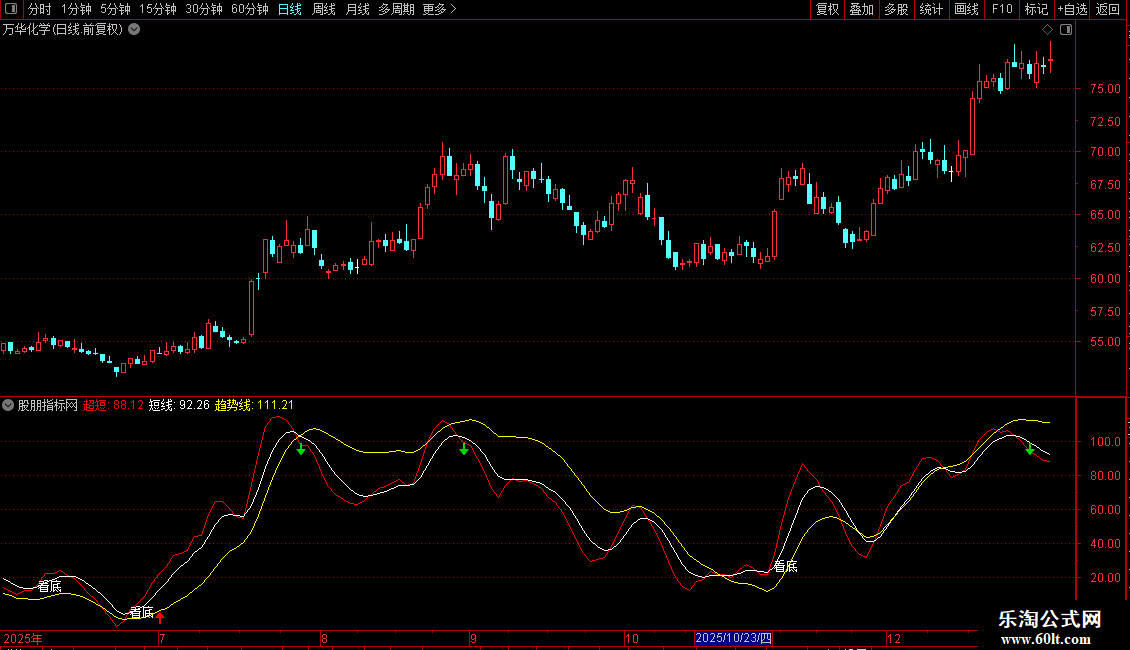Toggle 复权 price adjustment
Viewport: 1130px width, 650px height.
tap(827, 9)
